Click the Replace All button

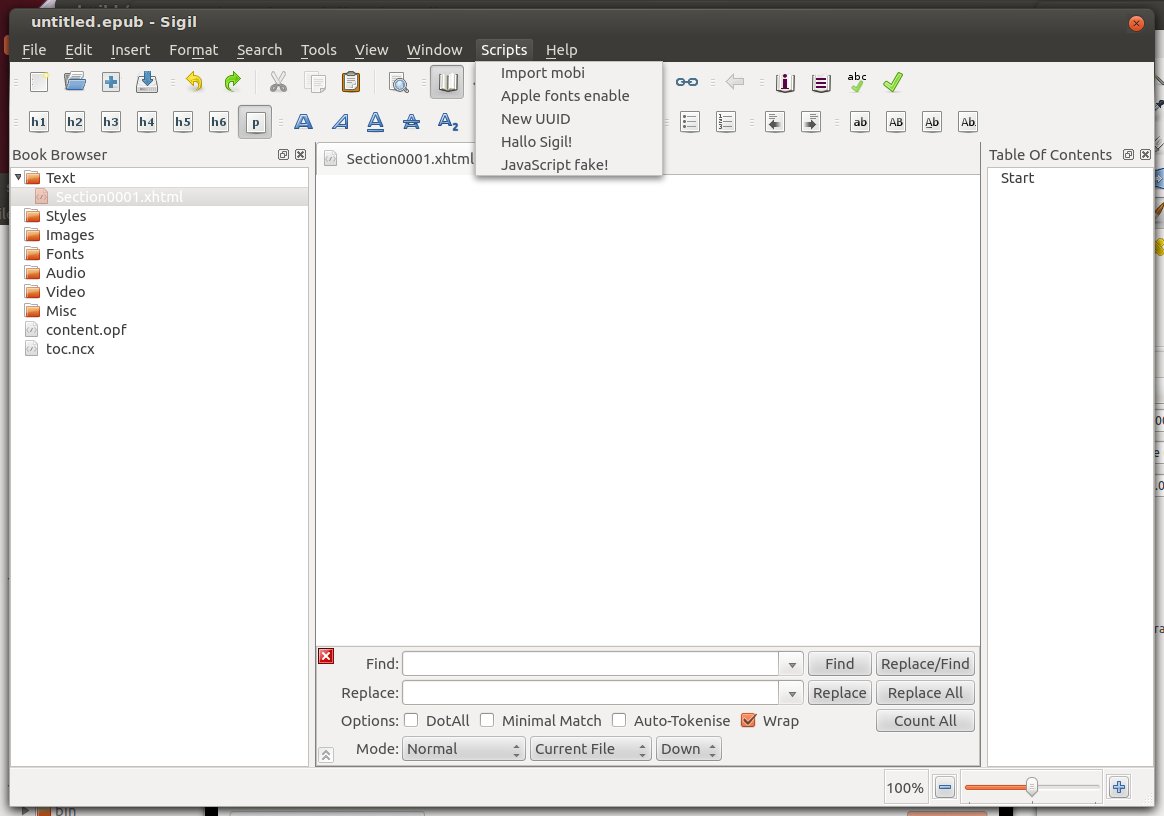coord(925,693)
